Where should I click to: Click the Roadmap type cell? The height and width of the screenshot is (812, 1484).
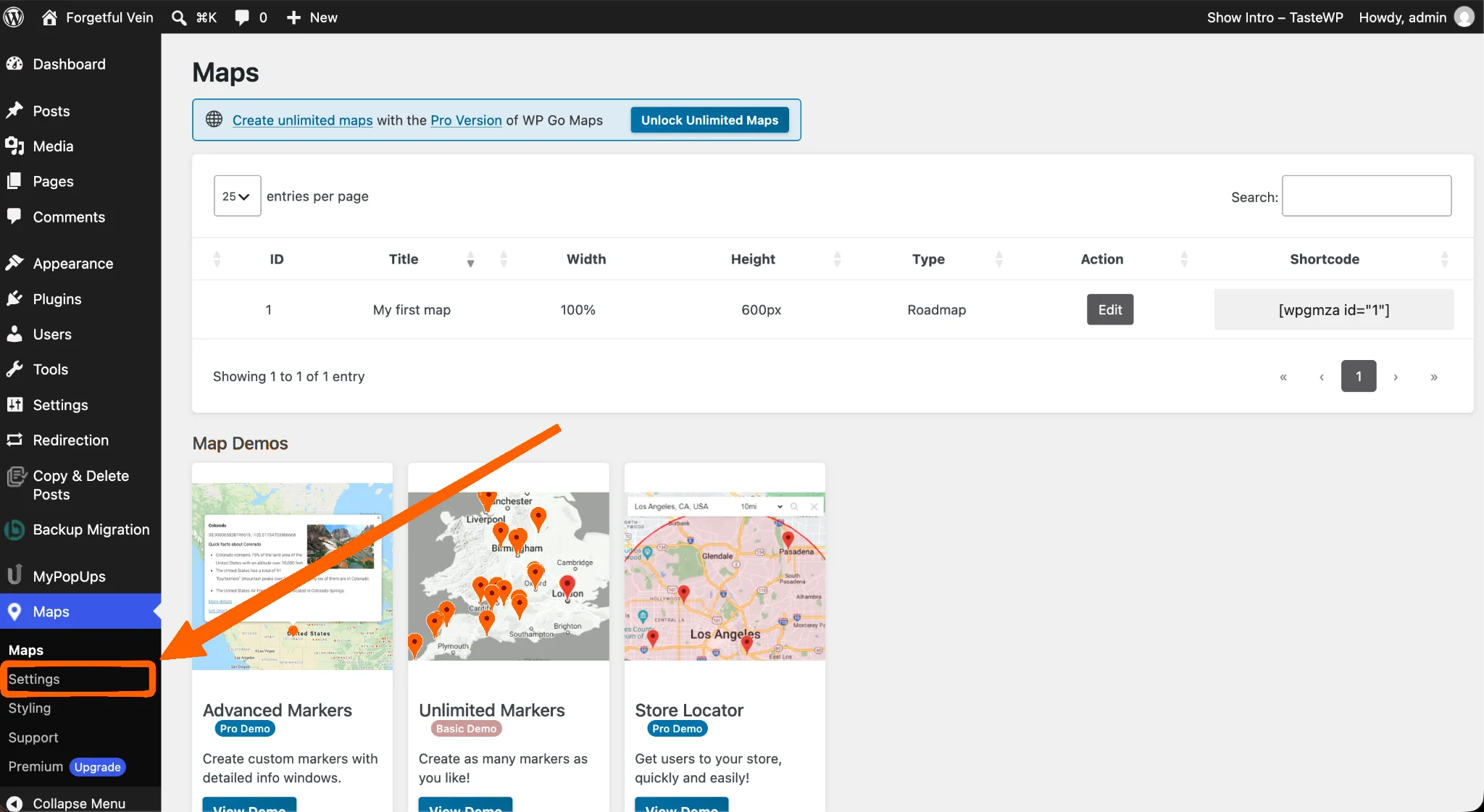pos(936,309)
